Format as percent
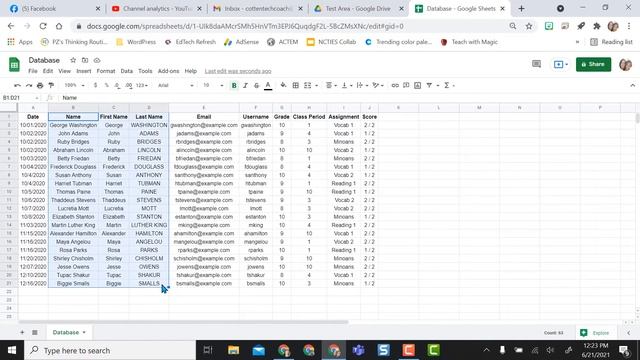 pyautogui.click(x=106, y=85)
